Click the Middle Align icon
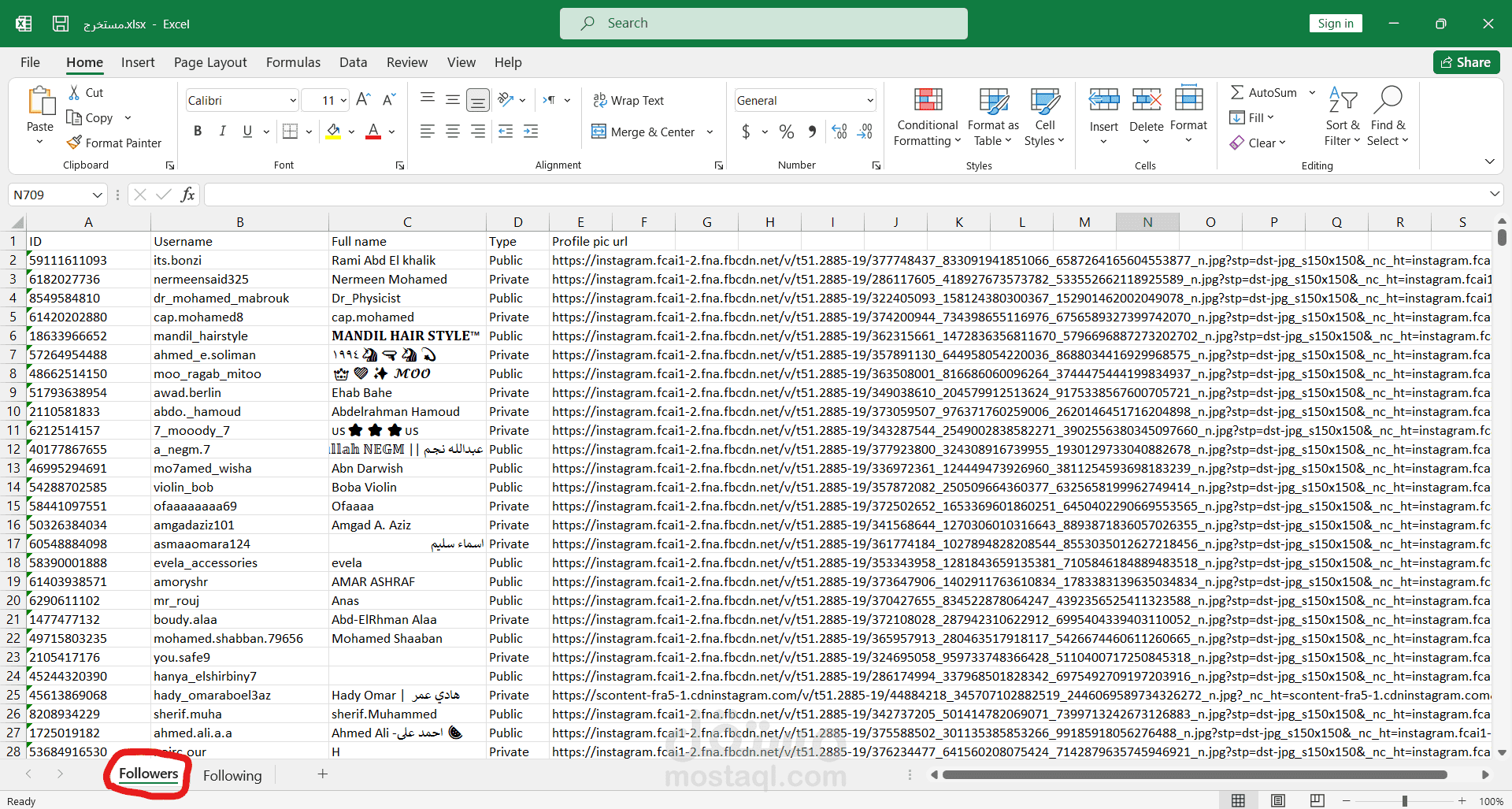The height and width of the screenshot is (809, 1512). pos(453,100)
